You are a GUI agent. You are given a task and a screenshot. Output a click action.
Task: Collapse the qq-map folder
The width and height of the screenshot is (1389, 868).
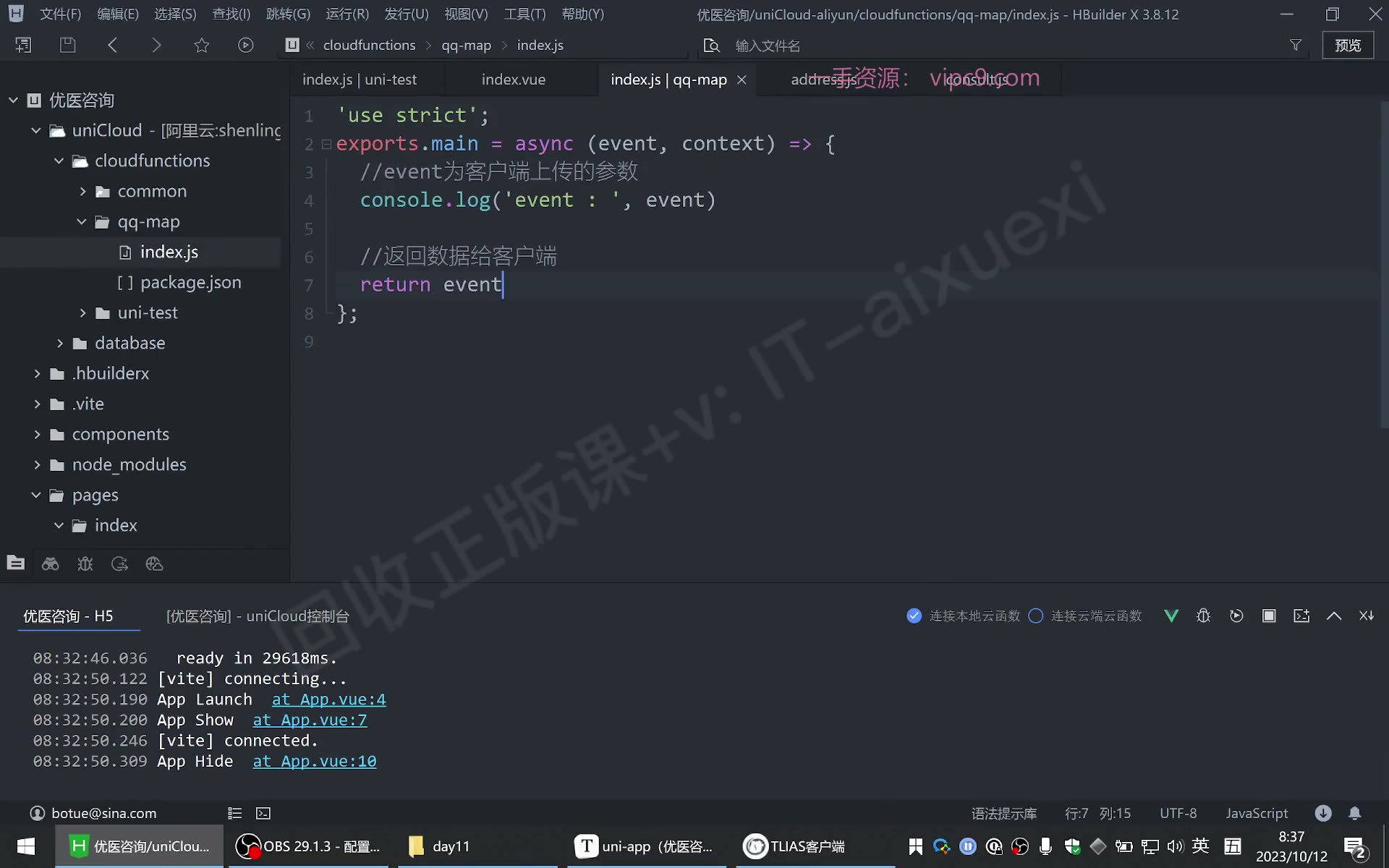coord(82,221)
